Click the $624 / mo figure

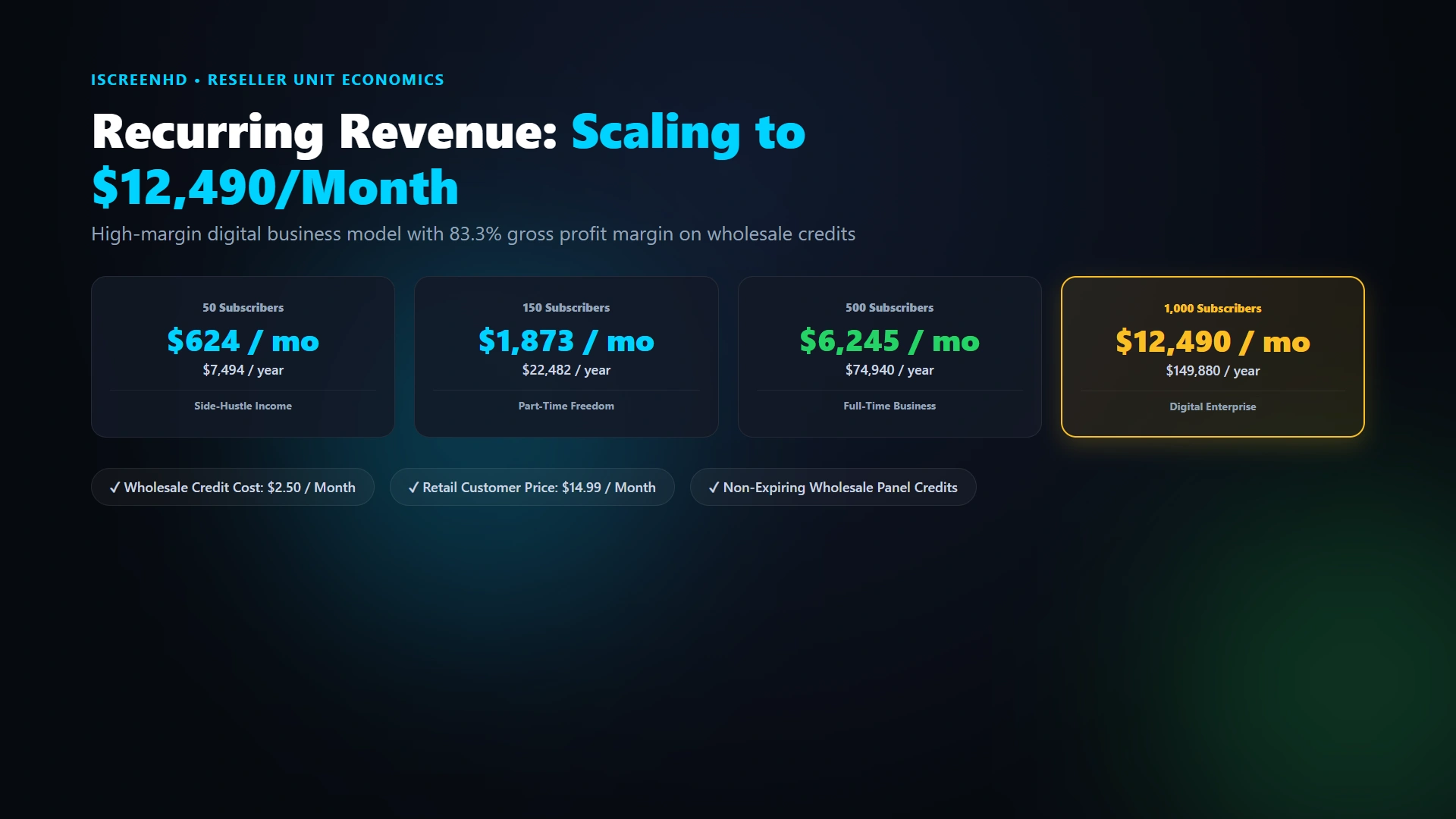tap(243, 341)
